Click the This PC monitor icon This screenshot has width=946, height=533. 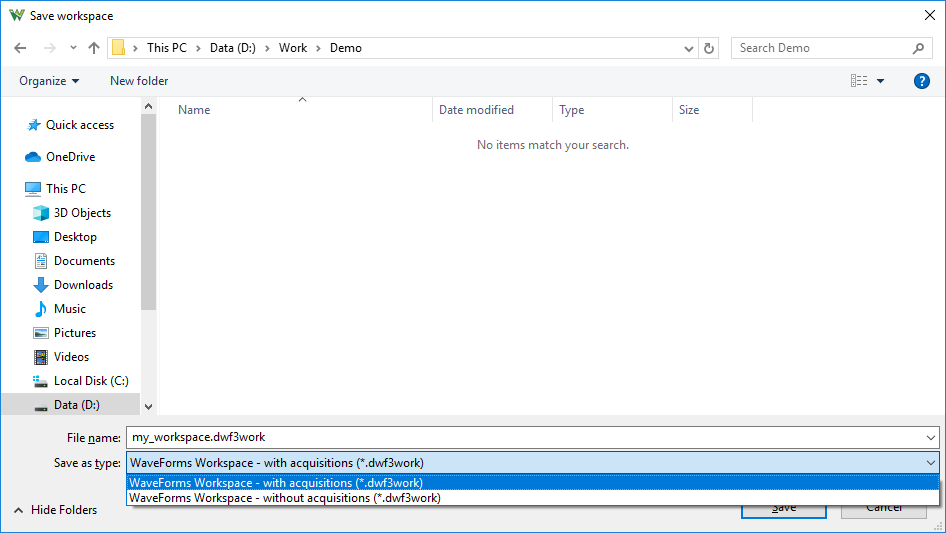click(x=33, y=189)
